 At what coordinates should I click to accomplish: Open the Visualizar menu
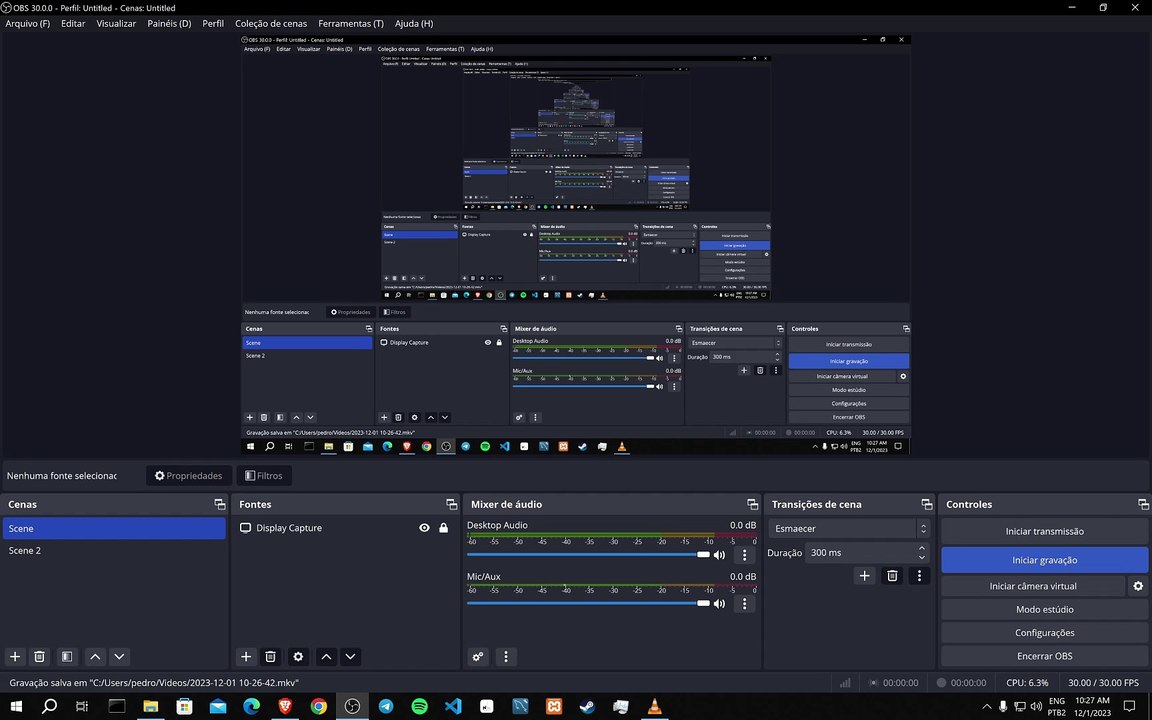pos(116,24)
